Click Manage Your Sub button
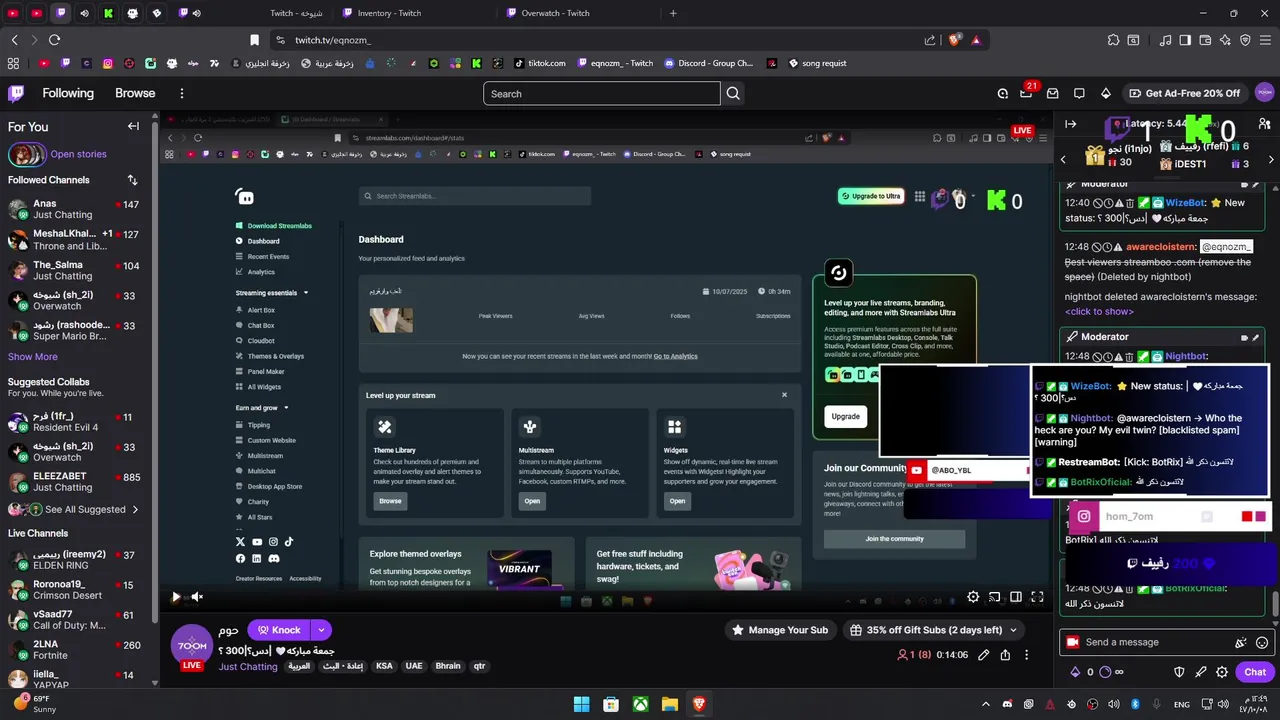The image size is (1280, 720). [x=780, y=630]
